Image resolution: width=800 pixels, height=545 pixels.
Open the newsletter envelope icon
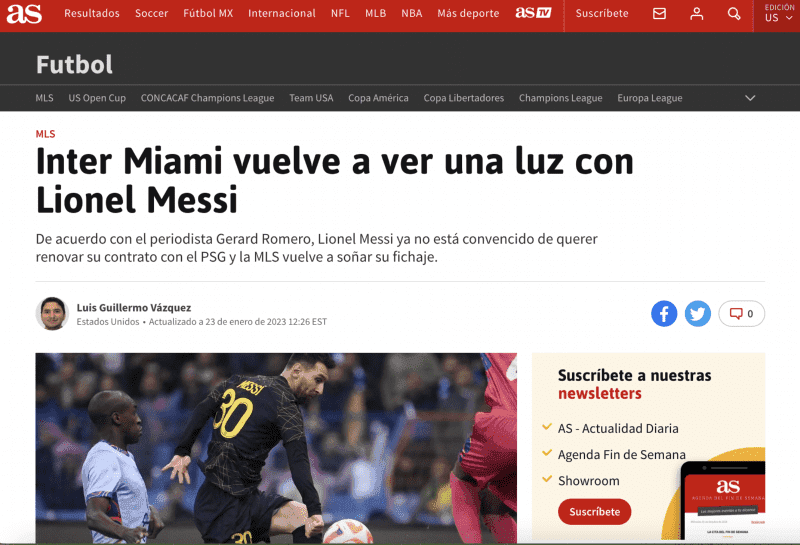click(659, 14)
